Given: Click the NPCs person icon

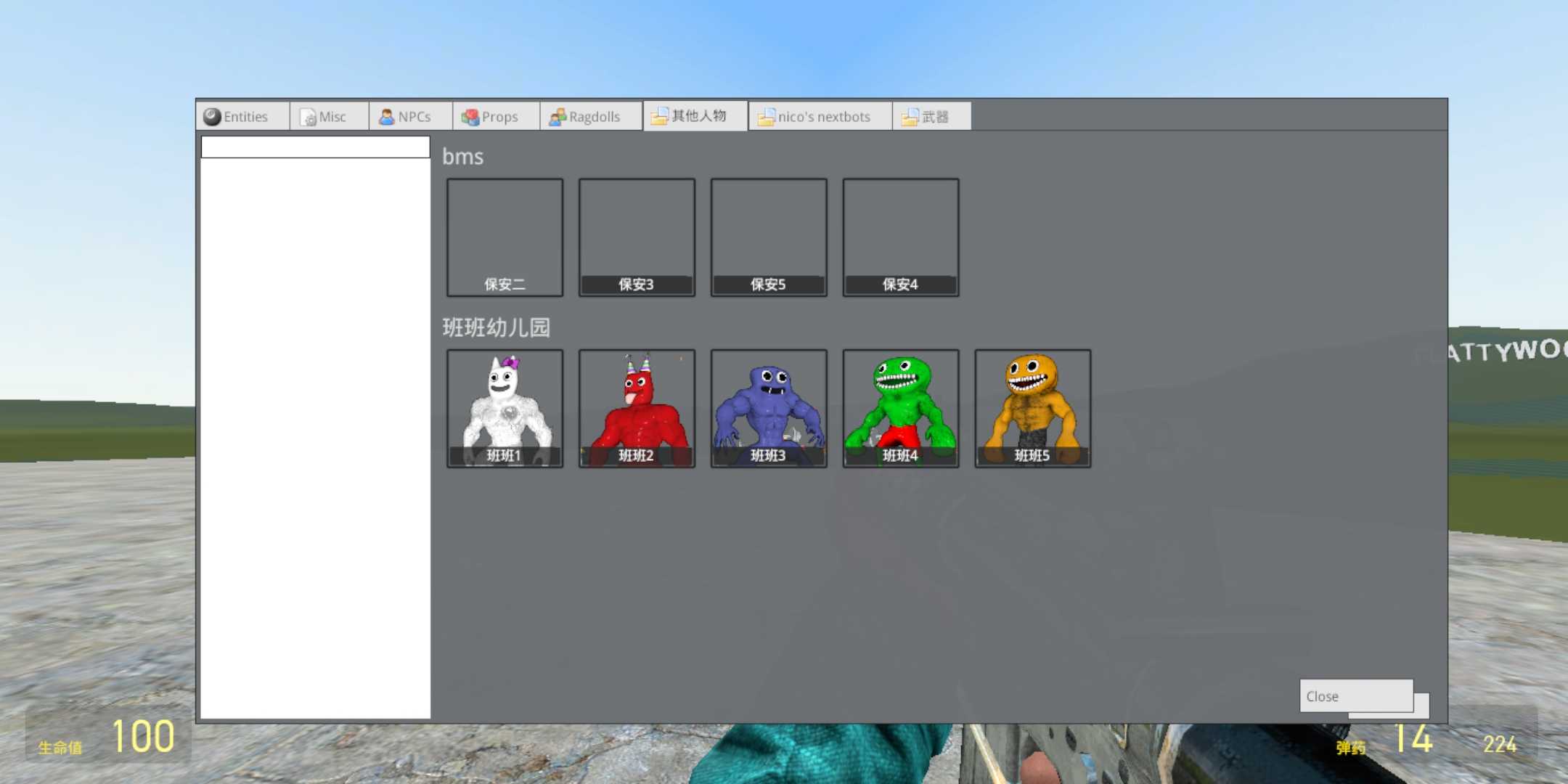Looking at the screenshot, I should (x=387, y=117).
